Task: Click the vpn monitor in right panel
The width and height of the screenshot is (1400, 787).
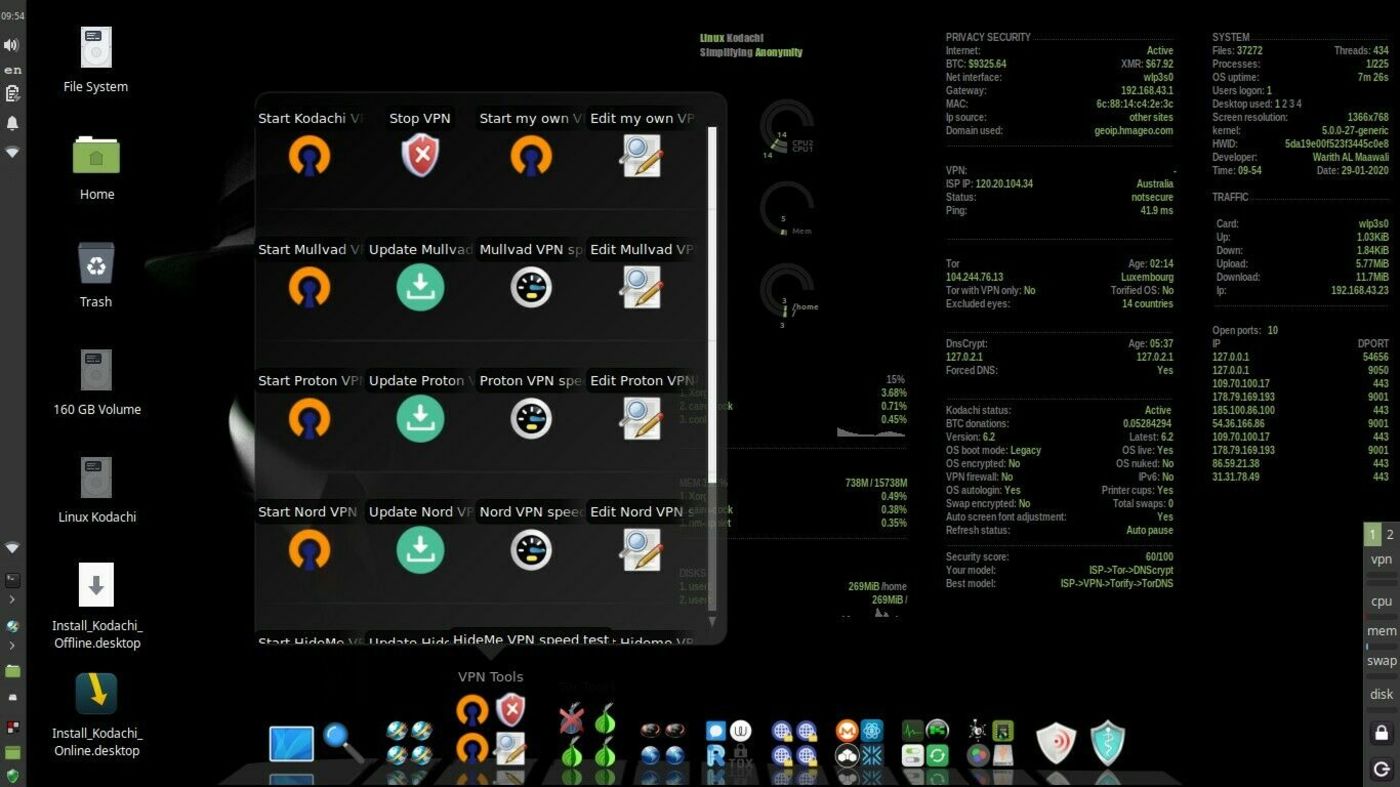Action: [1381, 560]
